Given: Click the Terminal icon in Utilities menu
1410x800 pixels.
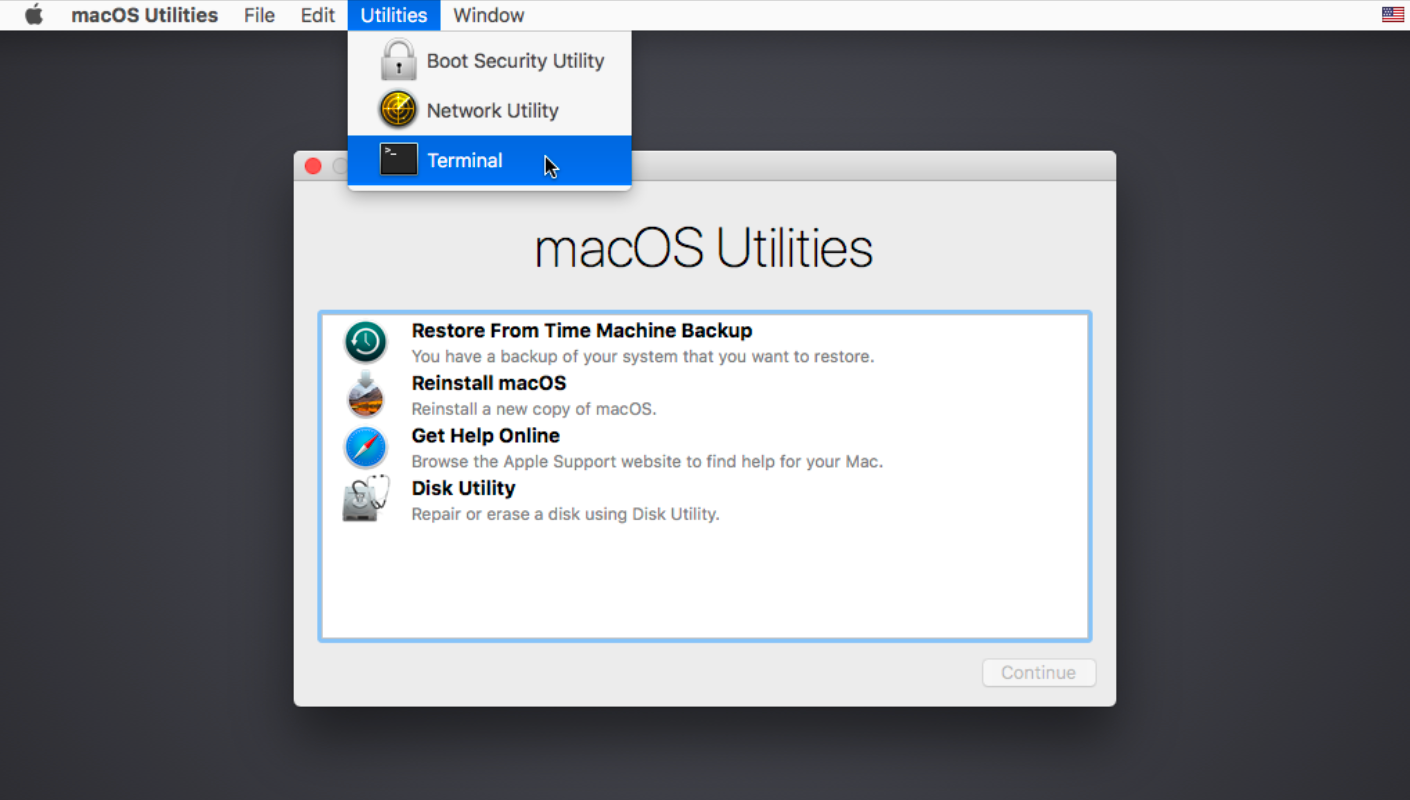Looking at the screenshot, I should pos(399,160).
